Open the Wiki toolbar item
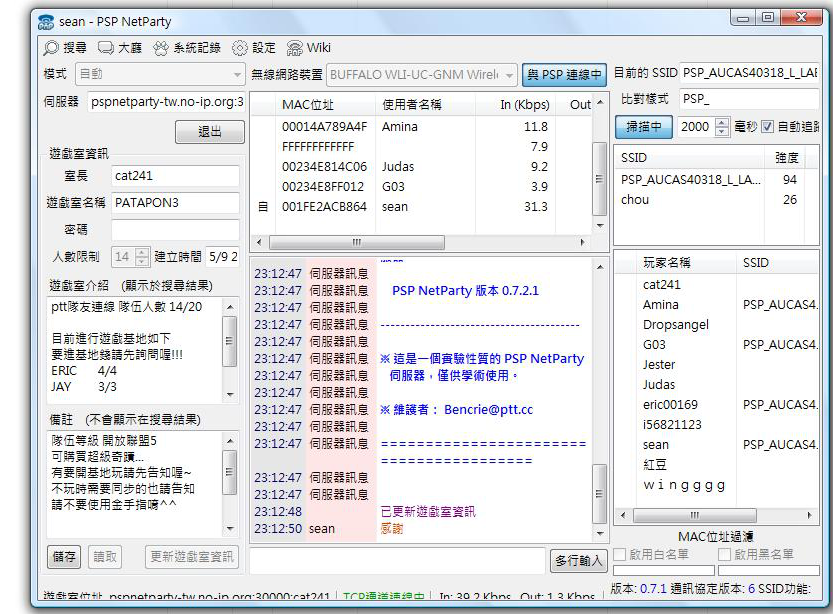The image size is (833, 614). tap(309, 48)
